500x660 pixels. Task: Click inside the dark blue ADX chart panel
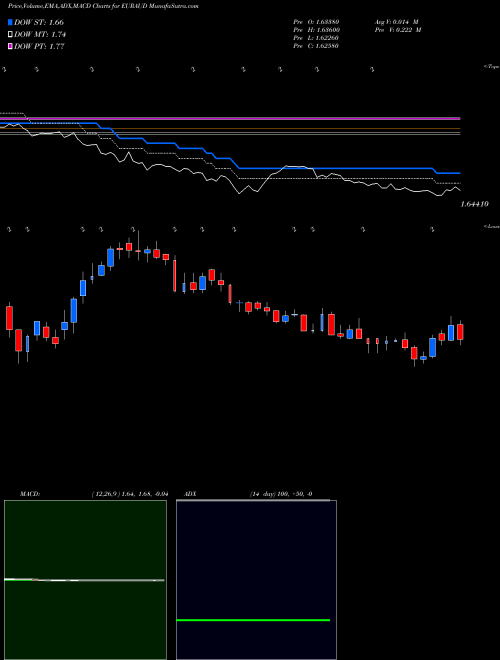click(256, 580)
